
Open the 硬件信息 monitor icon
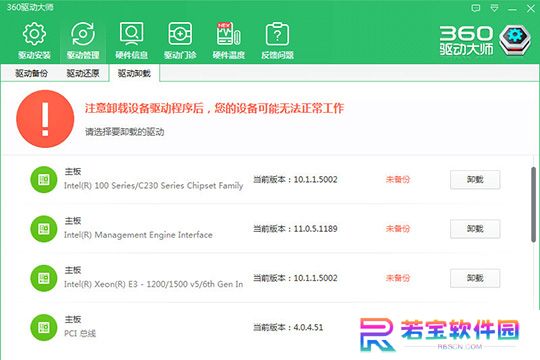[x=131, y=34]
